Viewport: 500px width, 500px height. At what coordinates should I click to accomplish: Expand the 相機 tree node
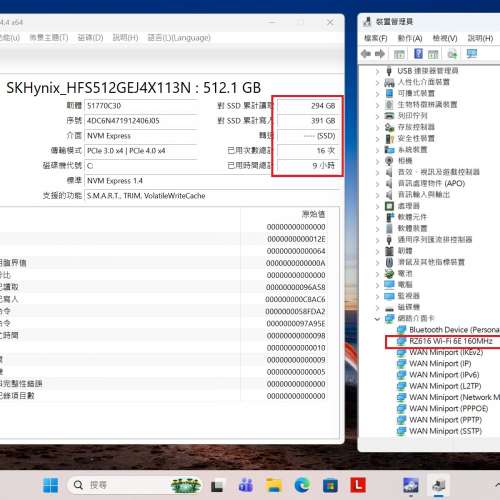click(x=377, y=161)
